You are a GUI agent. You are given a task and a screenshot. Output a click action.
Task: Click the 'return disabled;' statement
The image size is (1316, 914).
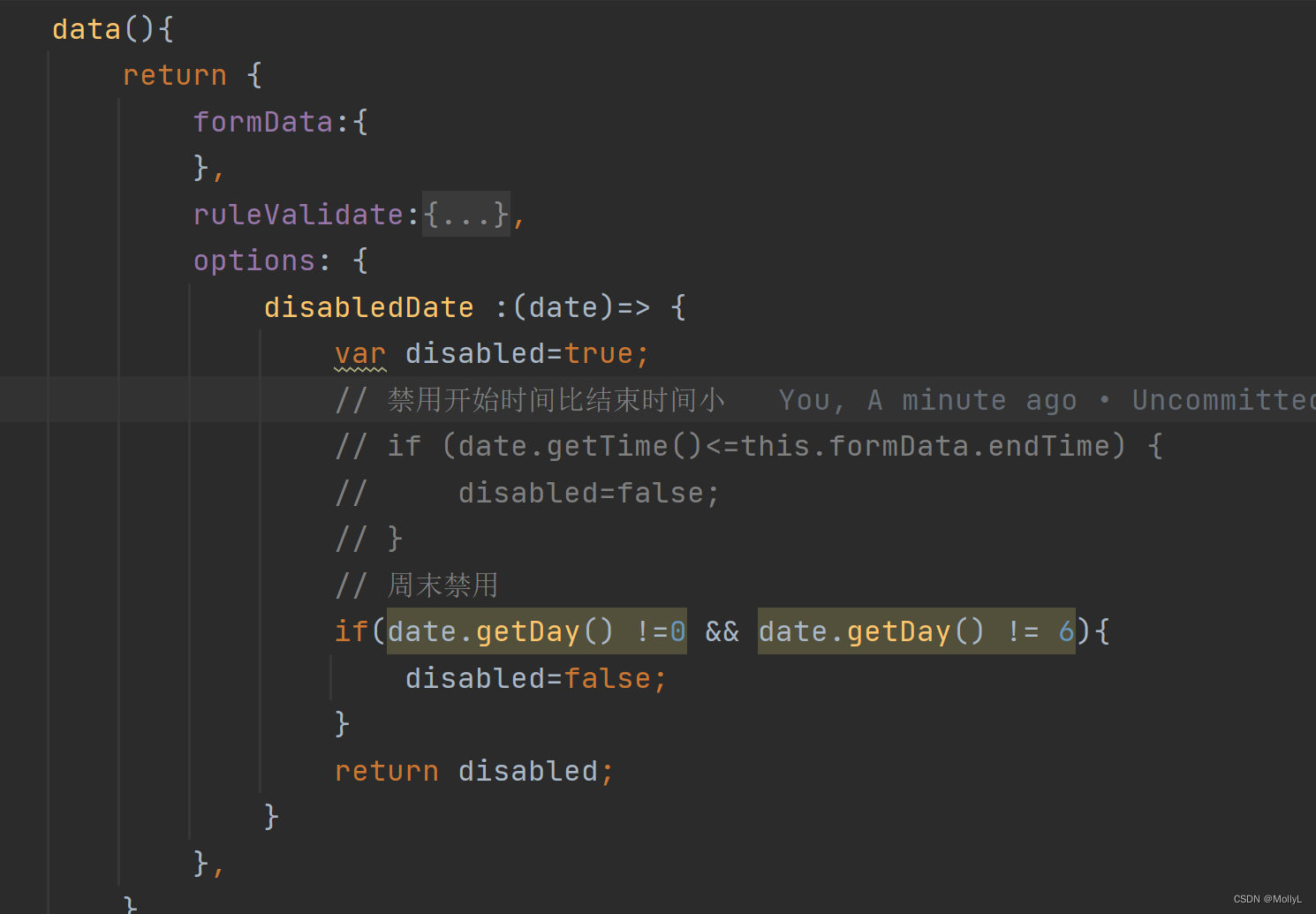coord(474,771)
